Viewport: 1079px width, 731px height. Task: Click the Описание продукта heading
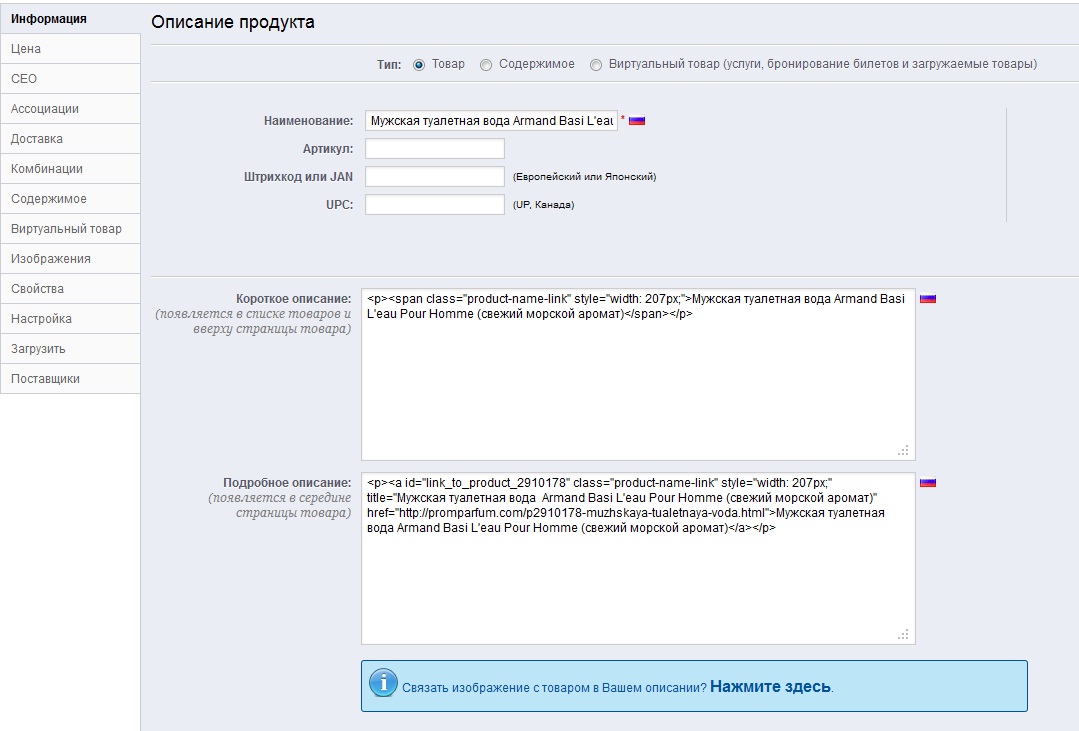[x=233, y=22]
